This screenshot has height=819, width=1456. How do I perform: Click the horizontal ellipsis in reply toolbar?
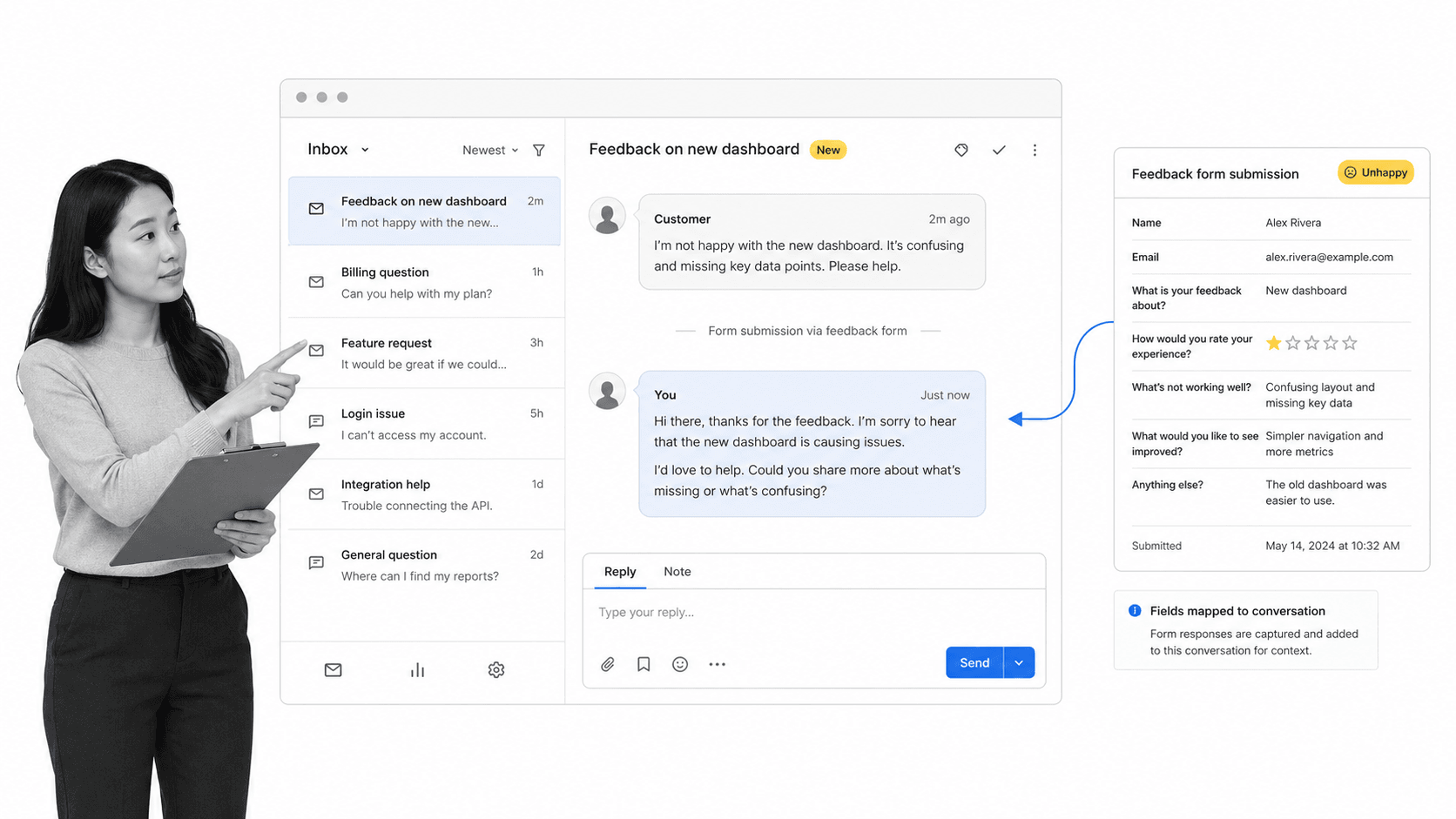click(717, 664)
